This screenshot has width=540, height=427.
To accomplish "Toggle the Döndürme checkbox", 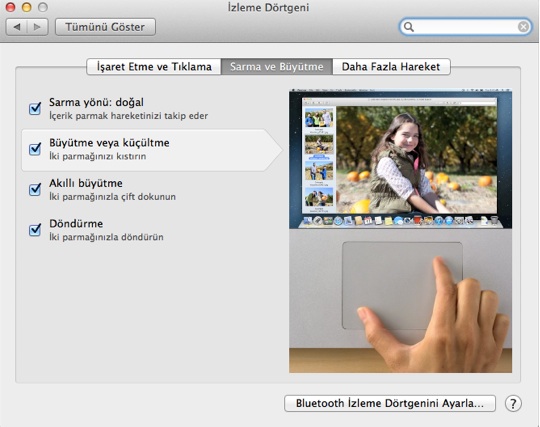I will coord(35,229).
